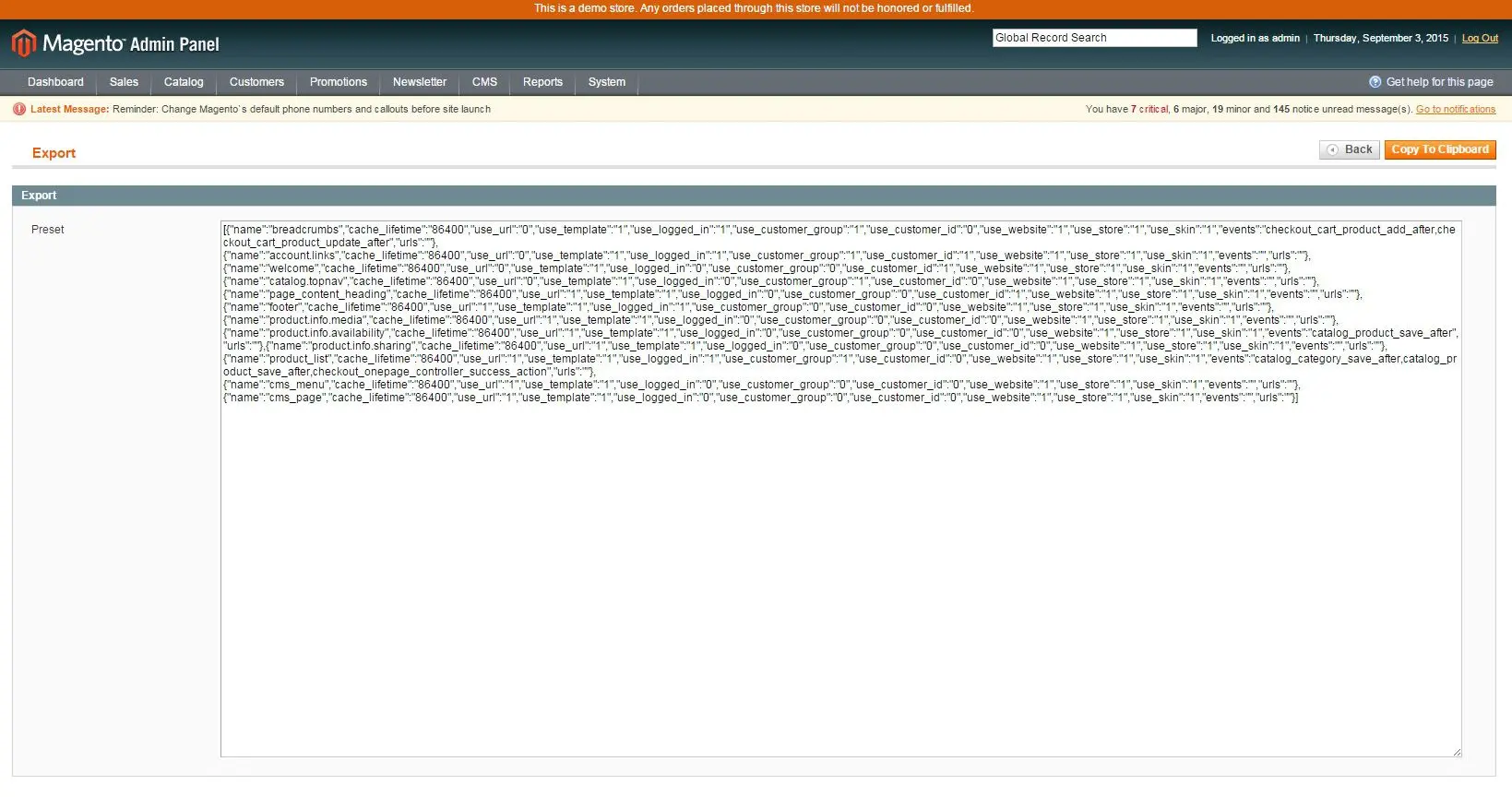Grab the textarea resize handle corner
Viewport: 1512px width, 797px height.
1457,752
